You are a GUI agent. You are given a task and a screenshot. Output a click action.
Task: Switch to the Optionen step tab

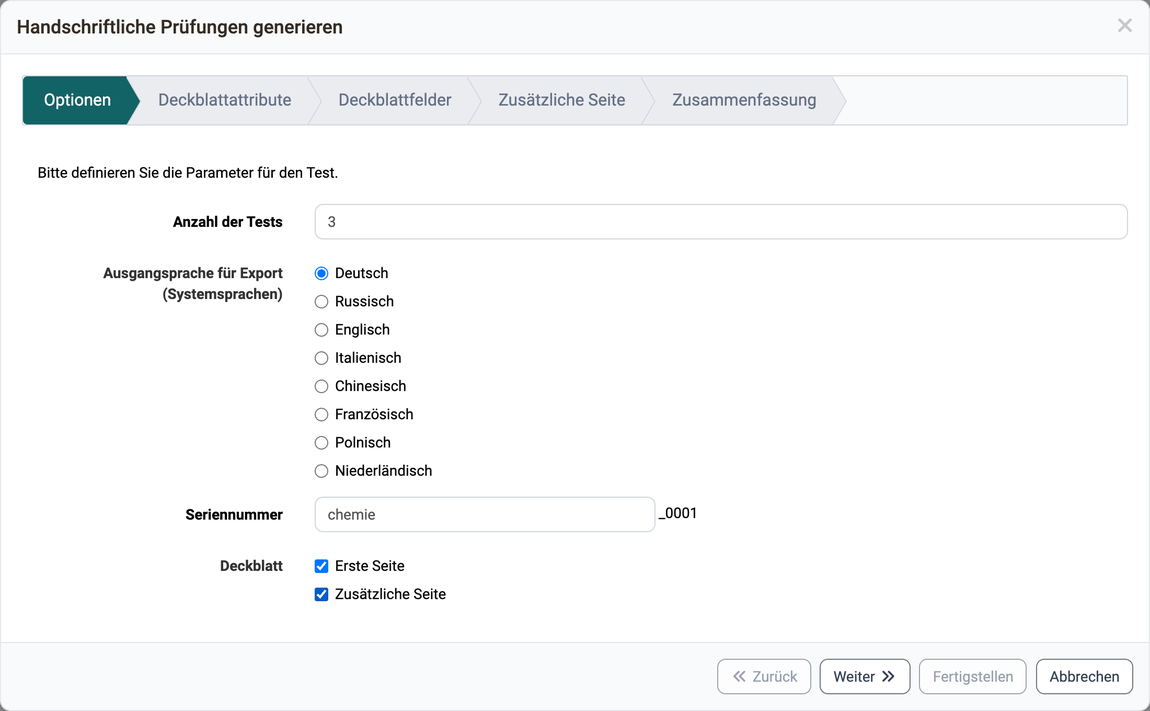click(78, 100)
